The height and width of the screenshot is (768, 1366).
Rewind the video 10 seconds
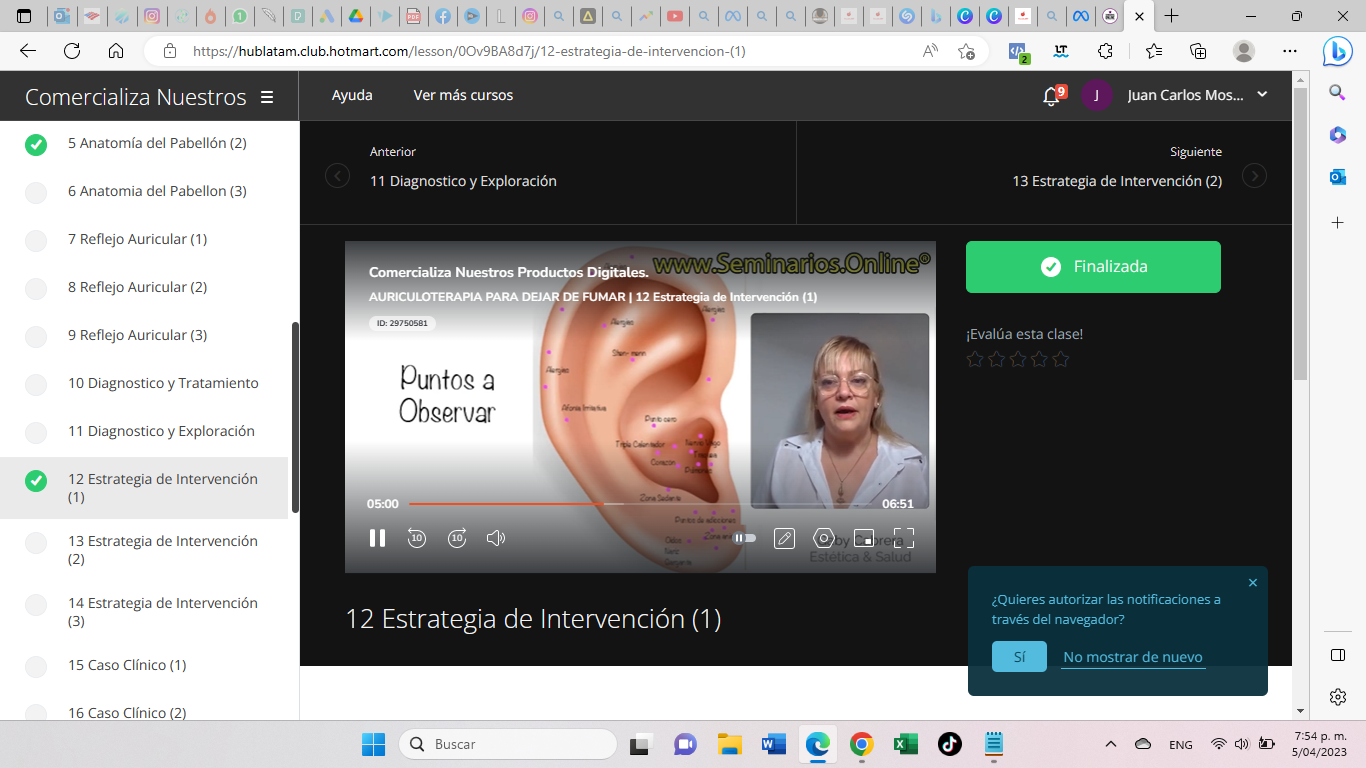pyautogui.click(x=417, y=538)
